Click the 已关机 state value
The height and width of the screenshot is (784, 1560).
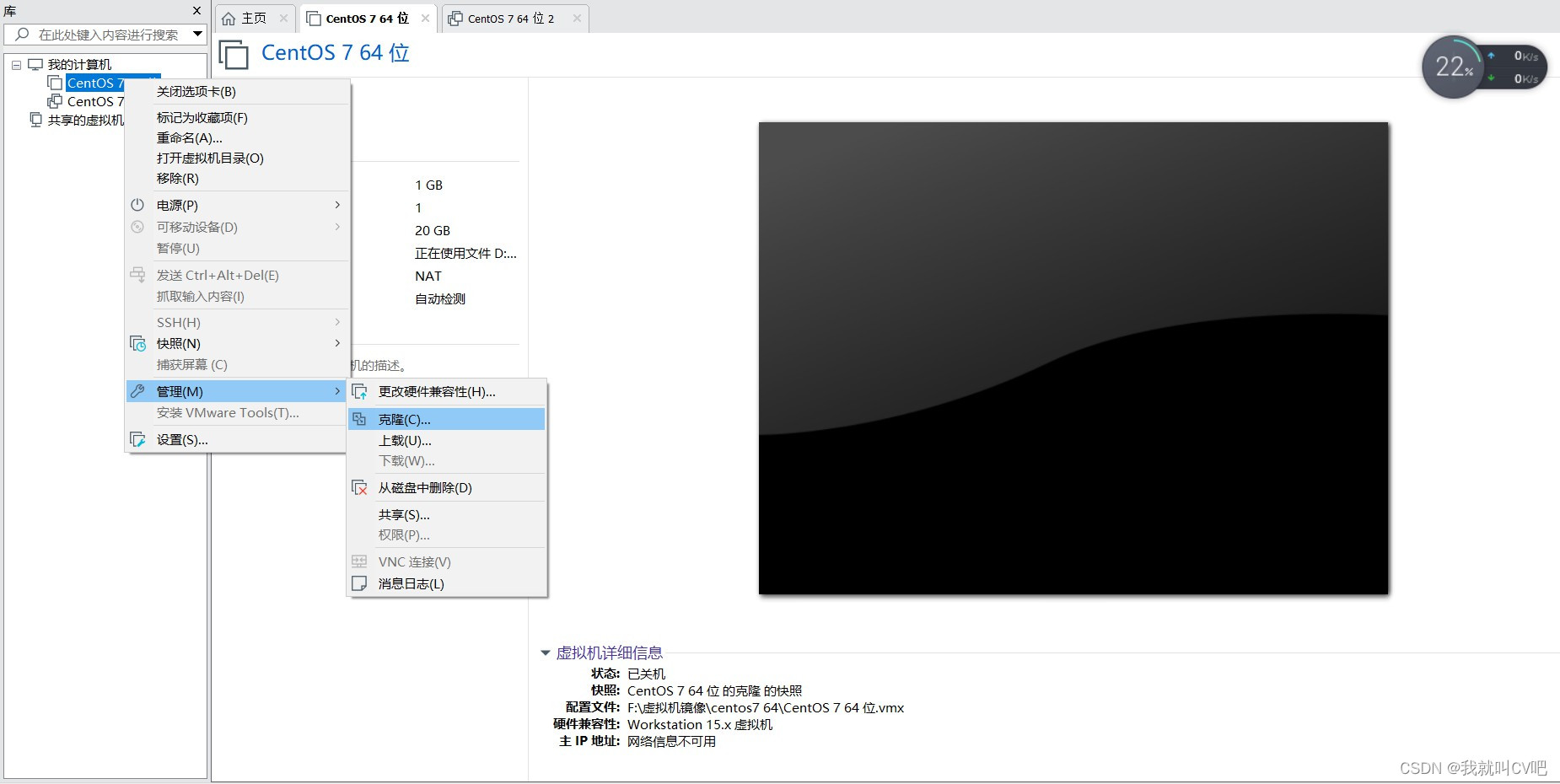click(647, 674)
